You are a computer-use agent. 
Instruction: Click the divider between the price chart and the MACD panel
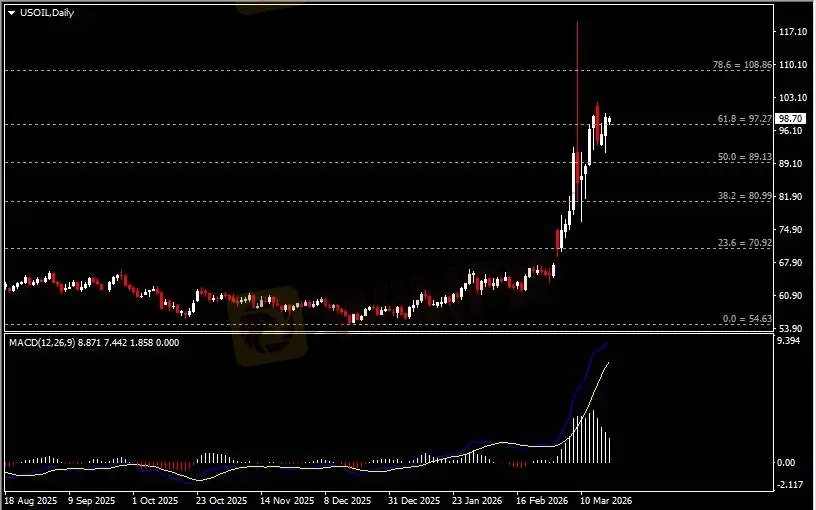[388, 332]
